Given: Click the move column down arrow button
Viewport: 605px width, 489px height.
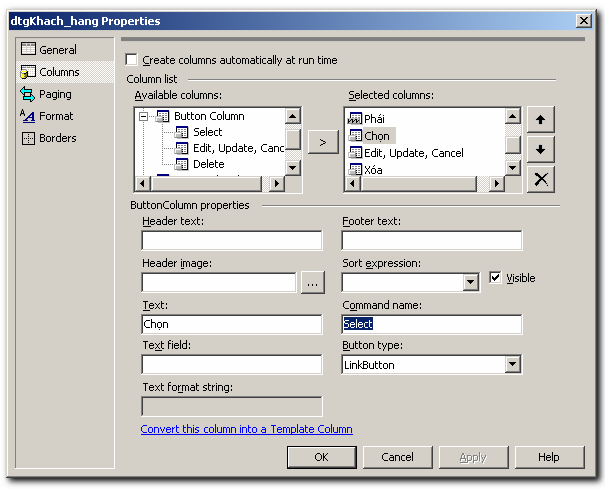Looking at the screenshot, I should (x=540, y=149).
